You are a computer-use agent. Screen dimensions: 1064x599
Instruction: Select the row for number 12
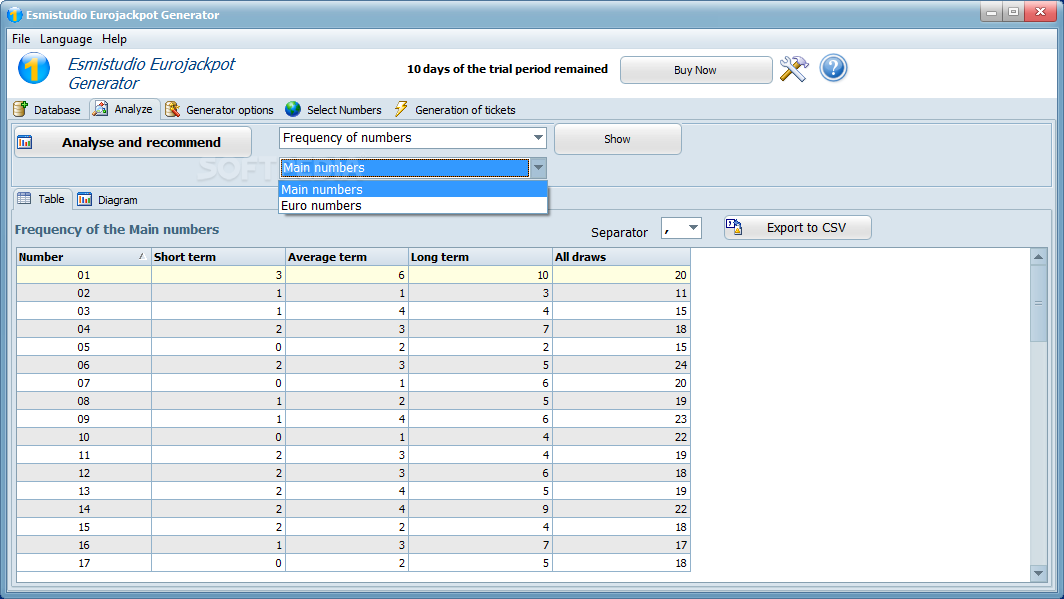tap(354, 473)
